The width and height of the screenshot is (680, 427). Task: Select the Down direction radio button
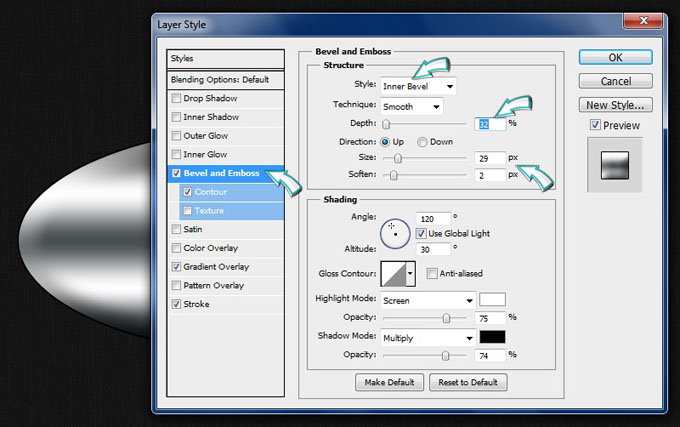tap(422, 142)
